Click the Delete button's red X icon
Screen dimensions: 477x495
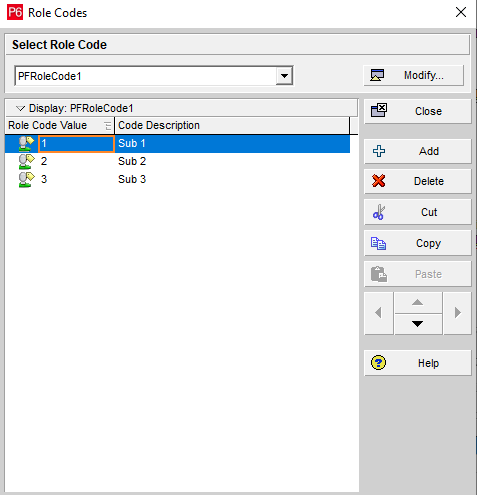pyautogui.click(x=379, y=181)
